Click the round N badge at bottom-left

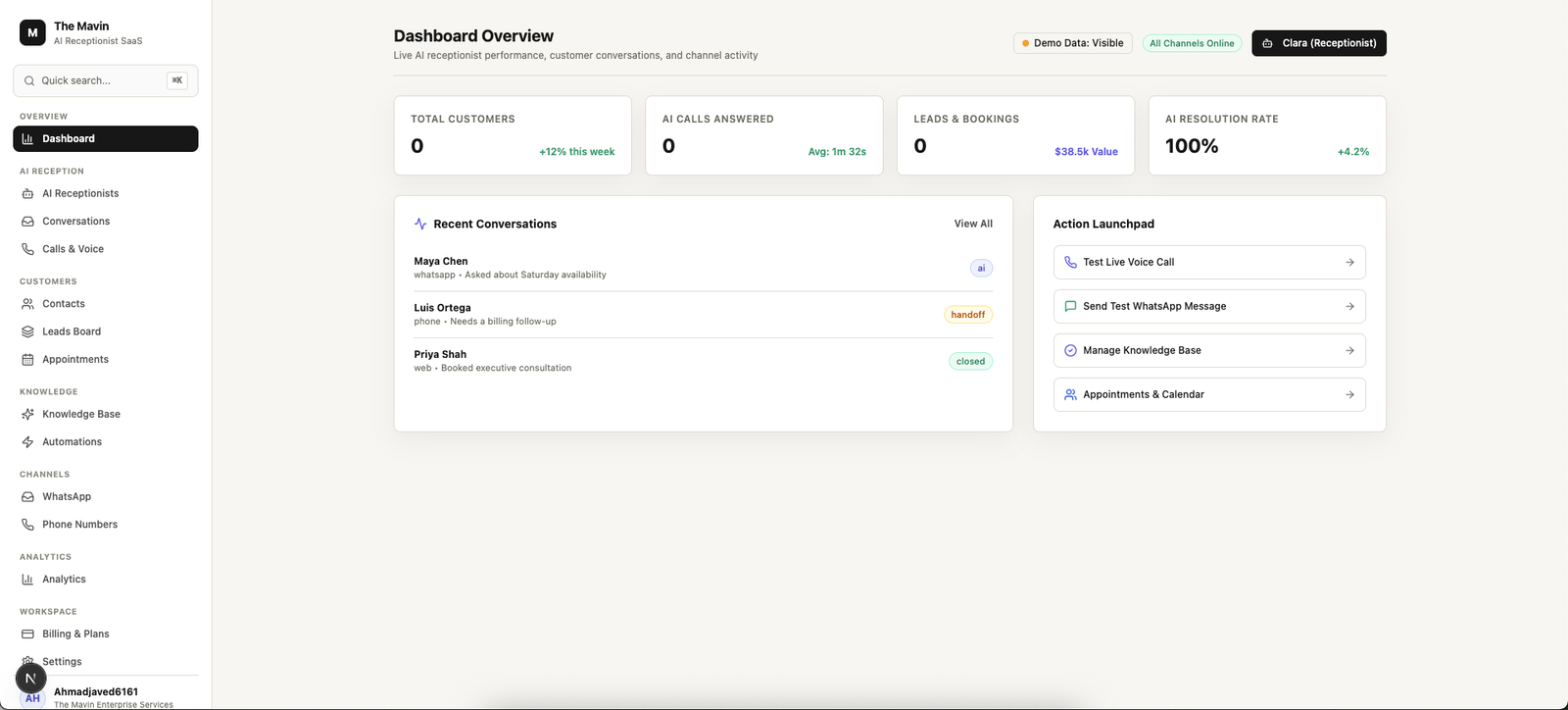tap(30, 678)
